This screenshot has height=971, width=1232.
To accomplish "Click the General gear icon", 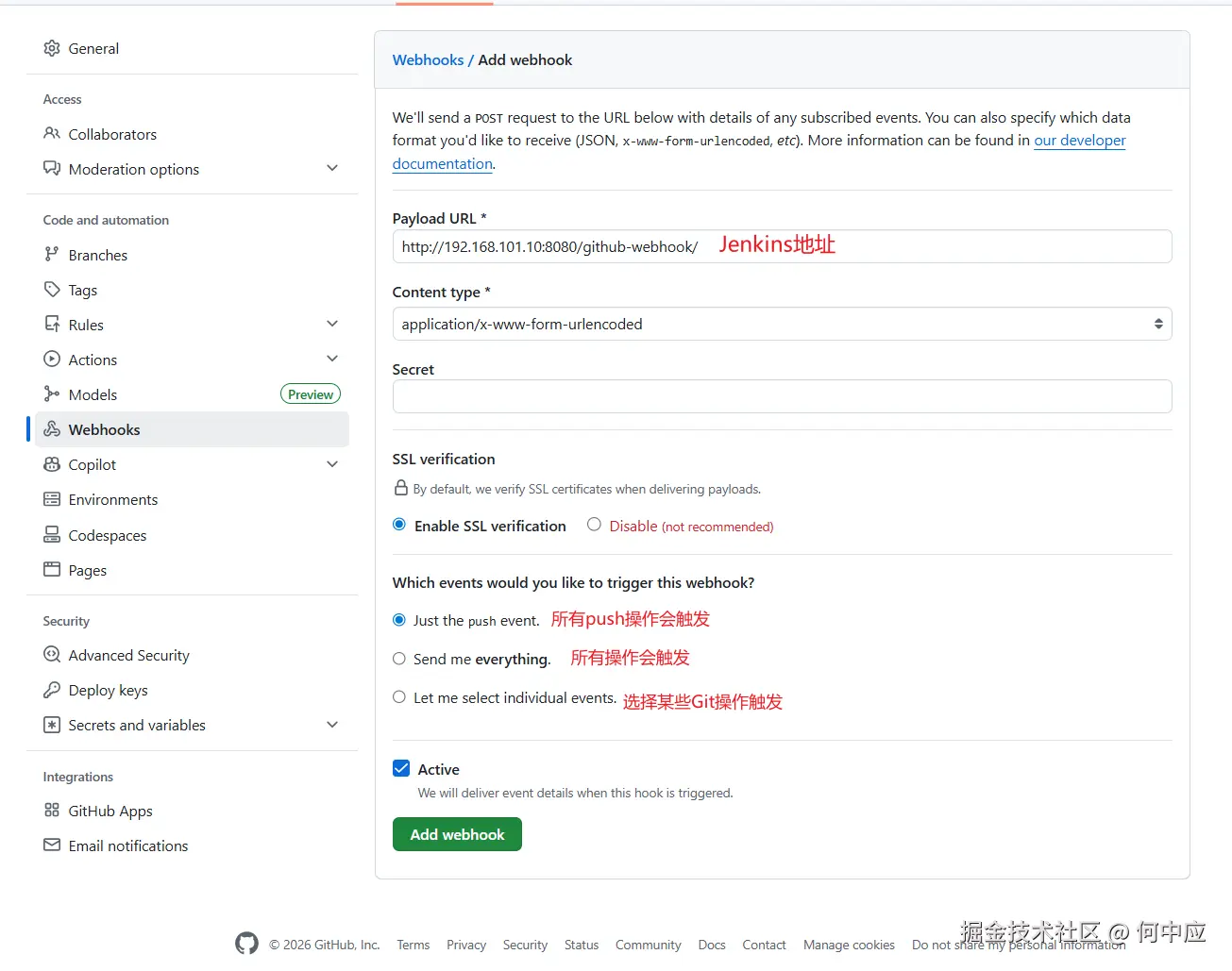I will [52, 48].
